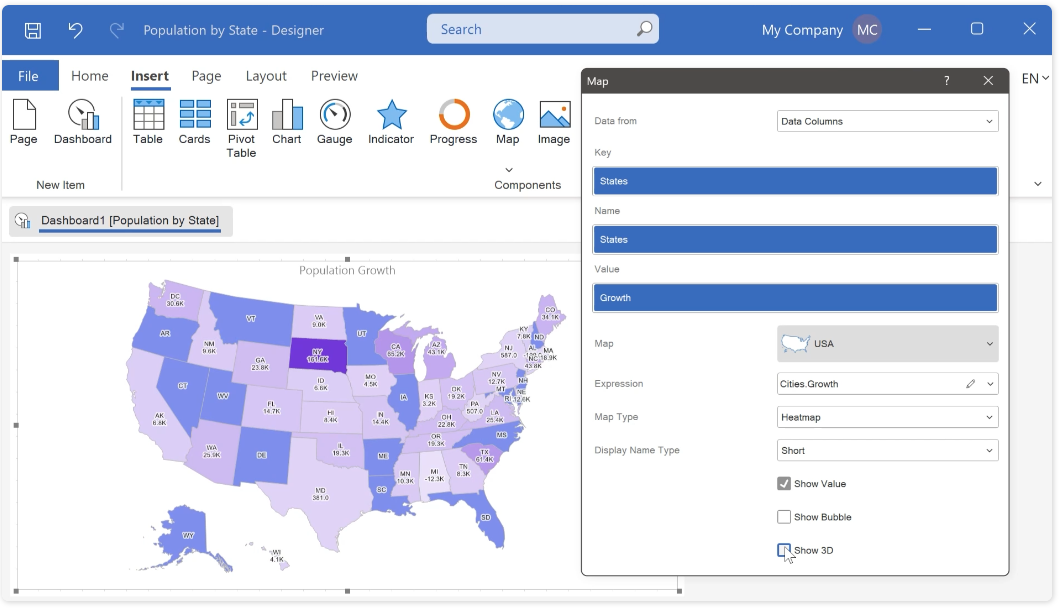Collapse the ribbon with the chevron

pyautogui.click(x=1038, y=184)
